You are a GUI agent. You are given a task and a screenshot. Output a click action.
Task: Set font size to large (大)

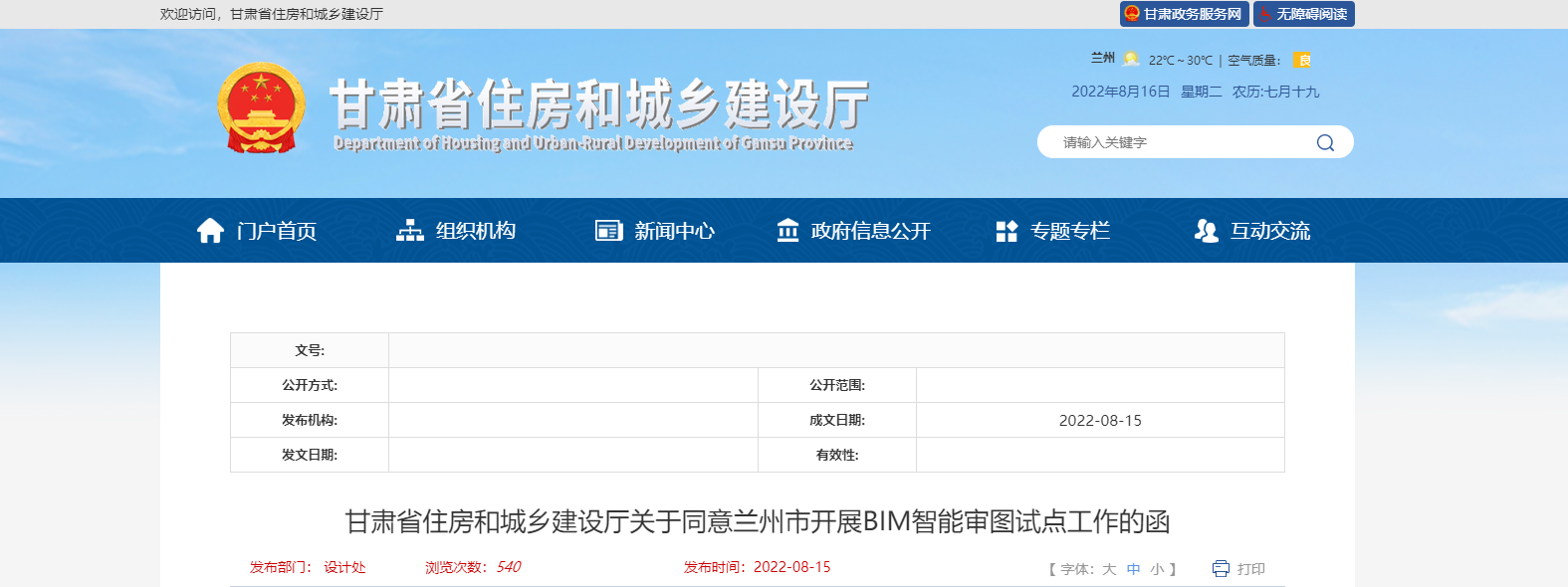tap(1109, 569)
